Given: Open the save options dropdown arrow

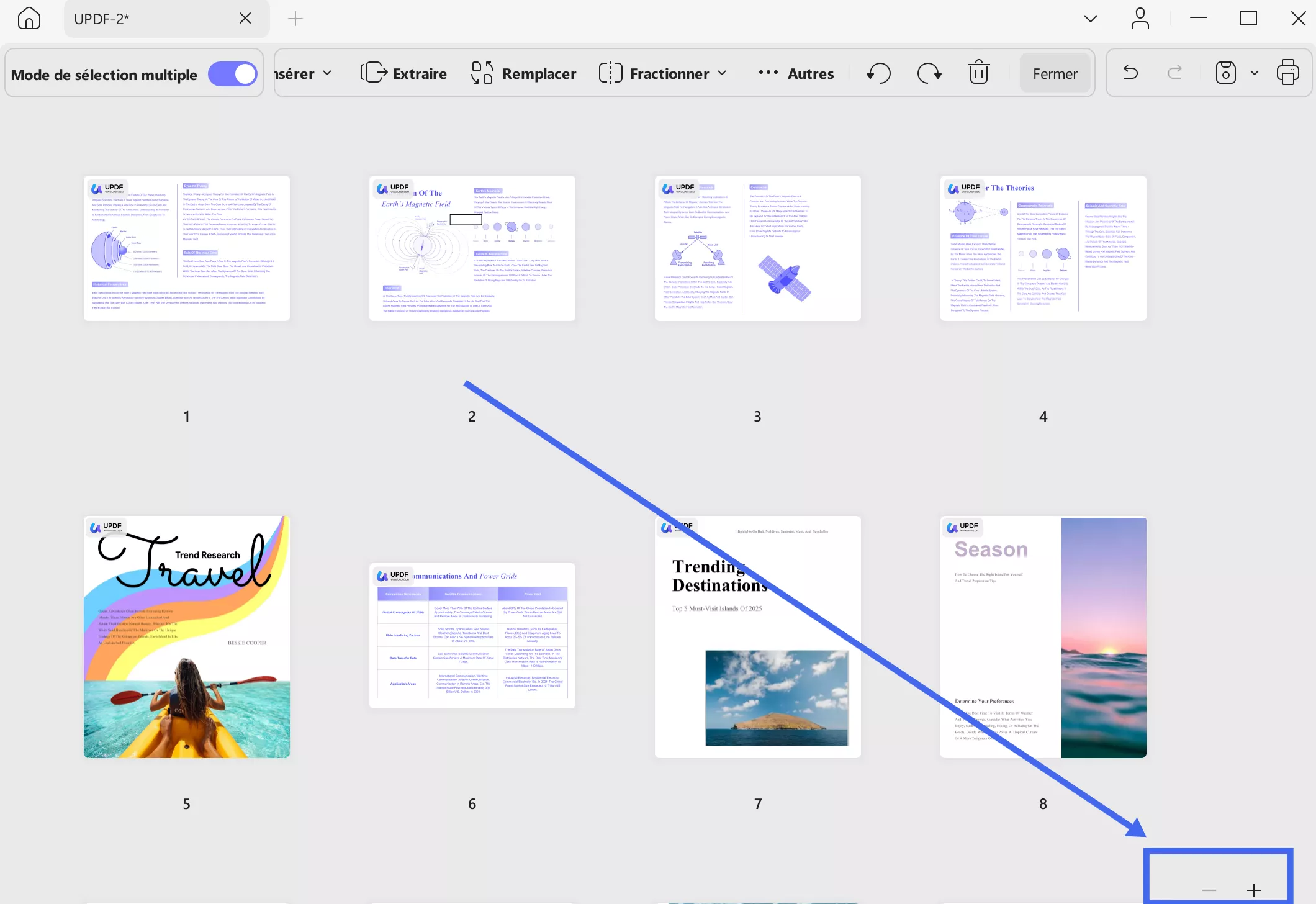Looking at the screenshot, I should pos(1255,73).
